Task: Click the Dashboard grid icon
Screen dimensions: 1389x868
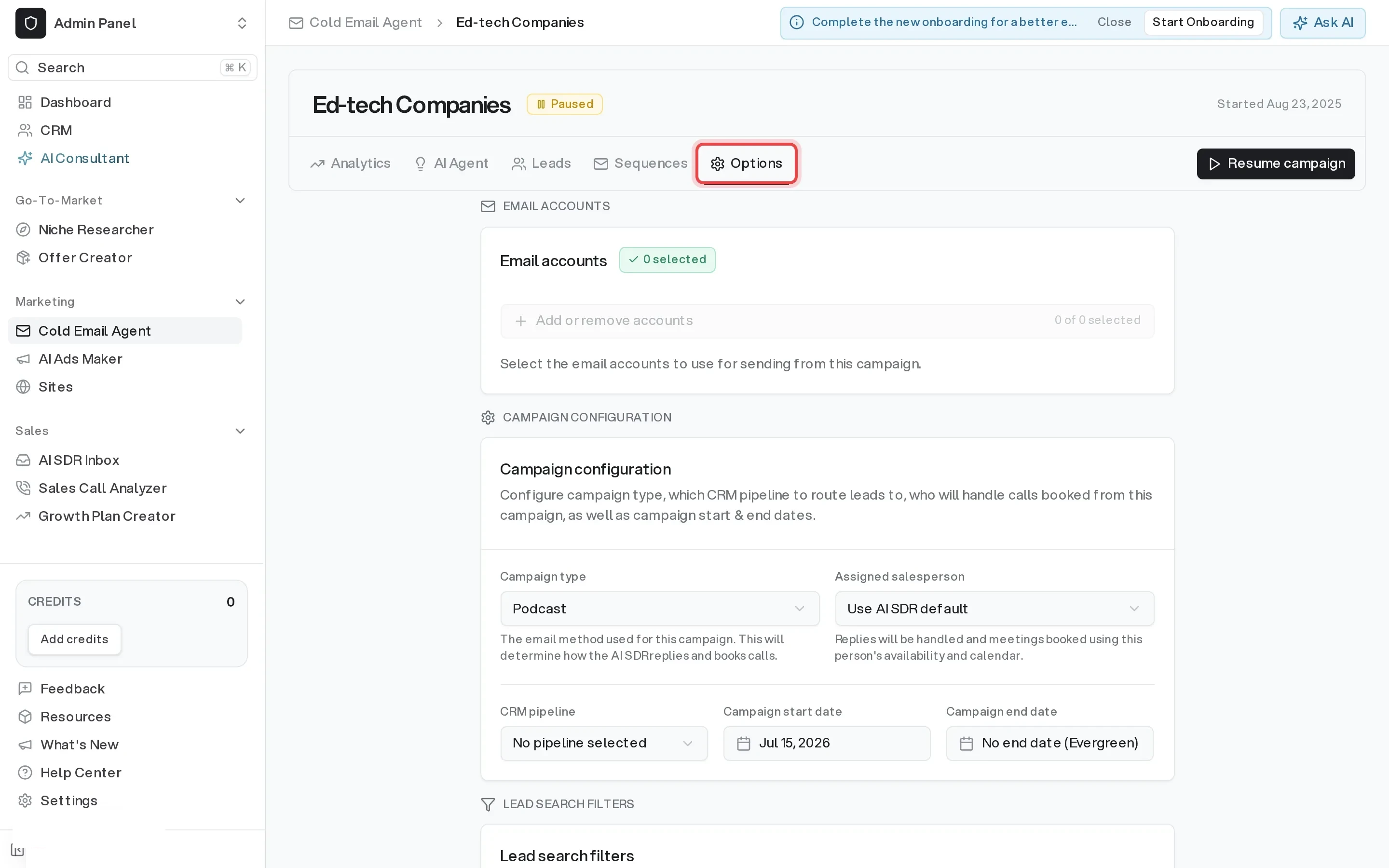Action: click(x=25, y=102)
